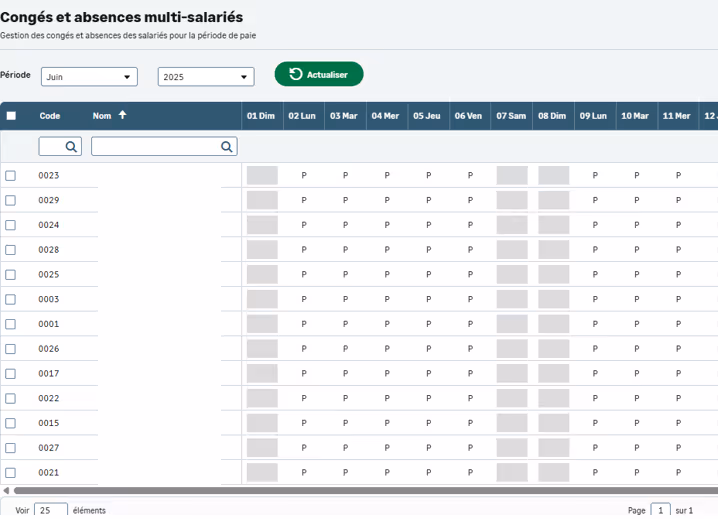Screen dimensions: 718x519
Task: Click the 10 Mar column header
Action: (x=636, y=116)
